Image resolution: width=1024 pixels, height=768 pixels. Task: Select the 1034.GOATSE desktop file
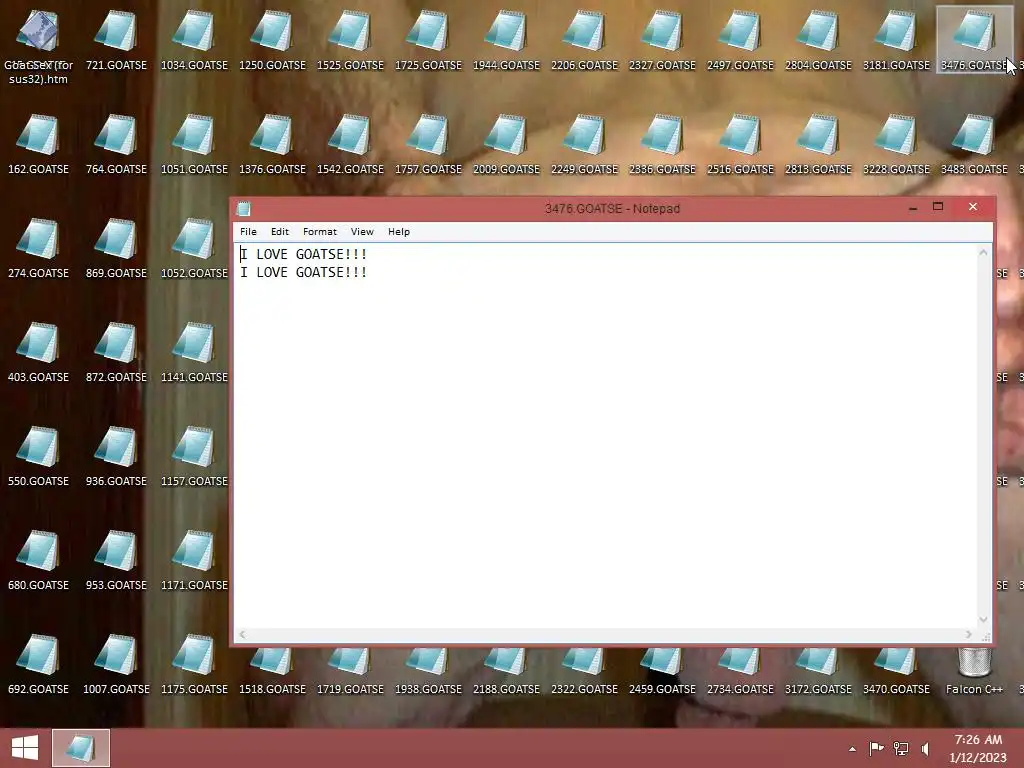pyautogui.click(x=194, y=40)
